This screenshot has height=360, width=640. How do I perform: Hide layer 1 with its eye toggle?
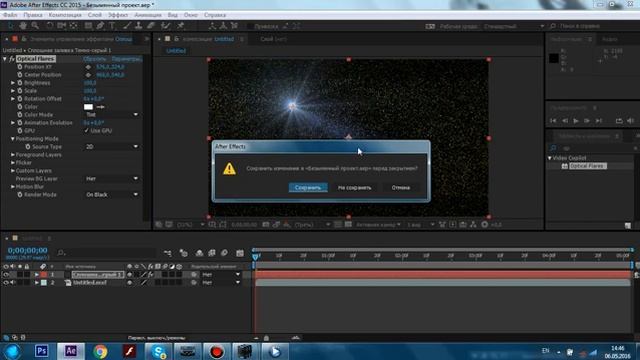pos(6,275)
